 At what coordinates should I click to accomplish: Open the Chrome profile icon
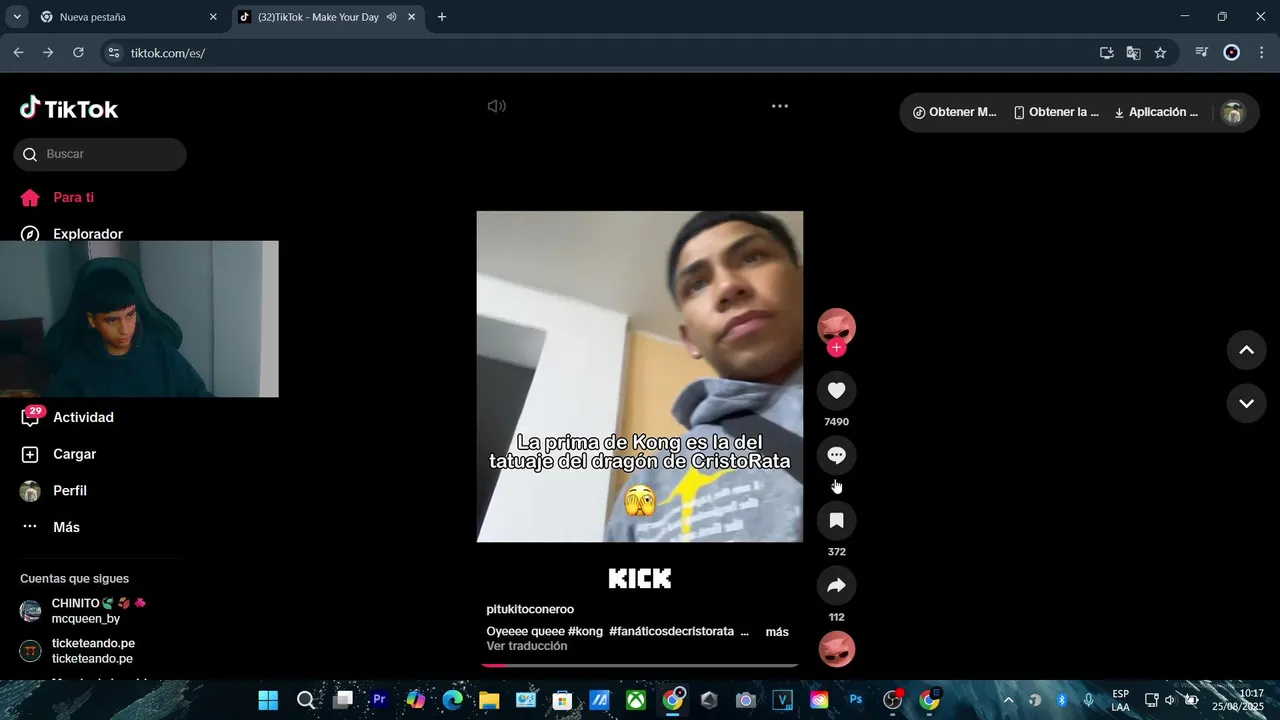(x=1232, y=53)
